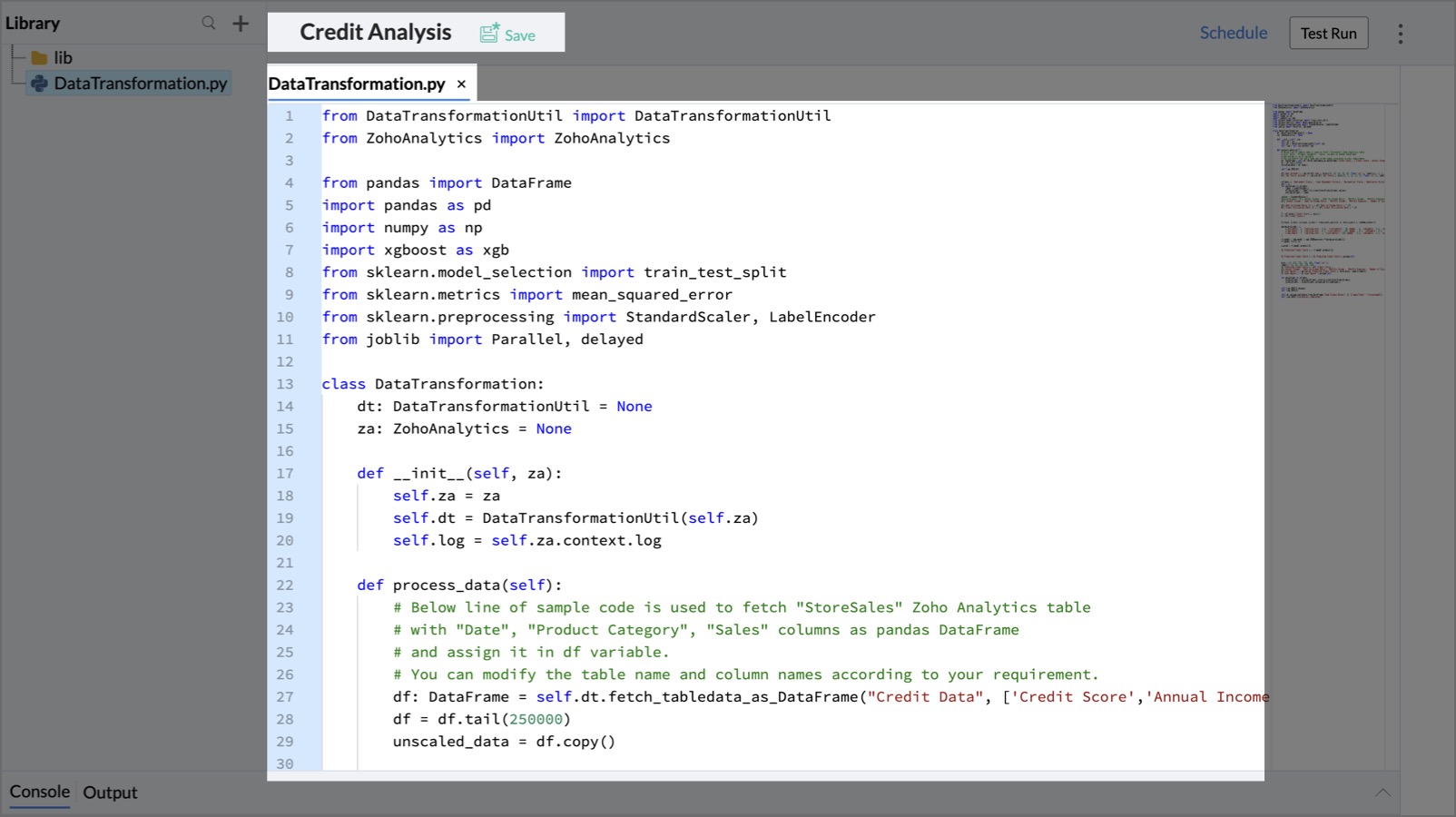The height and width of the screenshot is (817, 1456).
Task: Click the magnifier to search Library files
Action: tap(208, 23)
